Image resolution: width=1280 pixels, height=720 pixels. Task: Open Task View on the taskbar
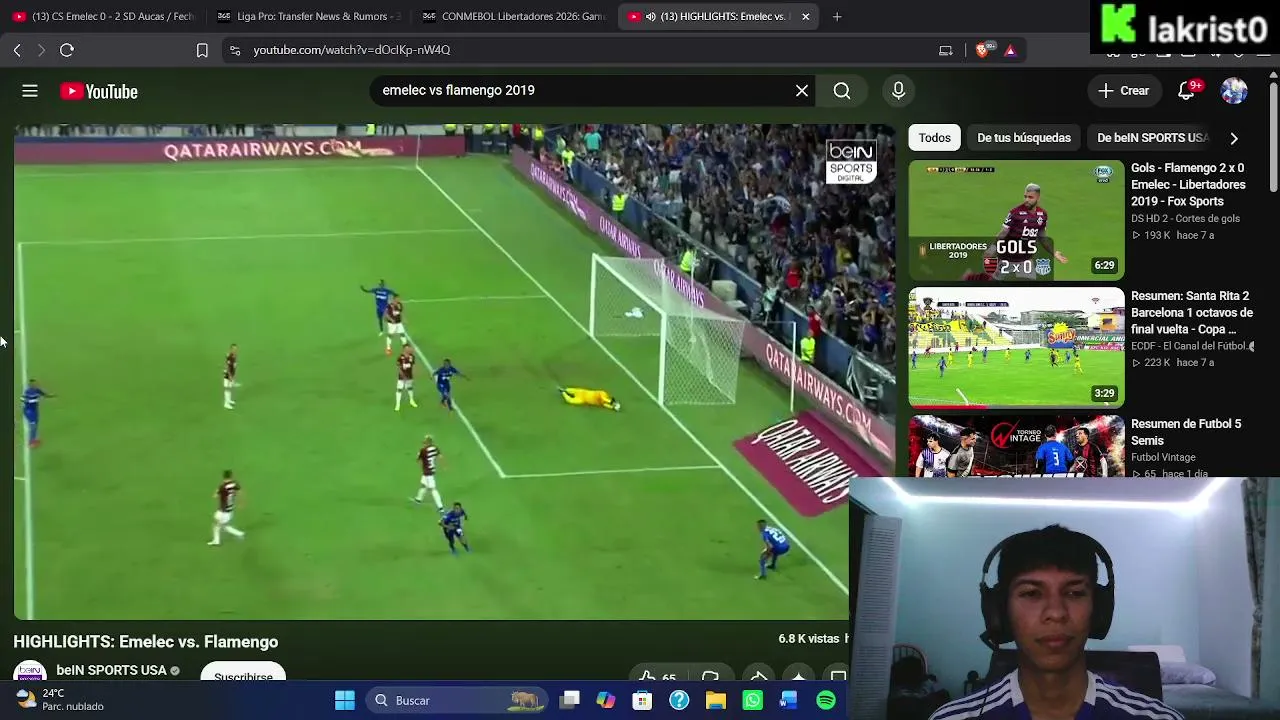[x=570, y=701]
